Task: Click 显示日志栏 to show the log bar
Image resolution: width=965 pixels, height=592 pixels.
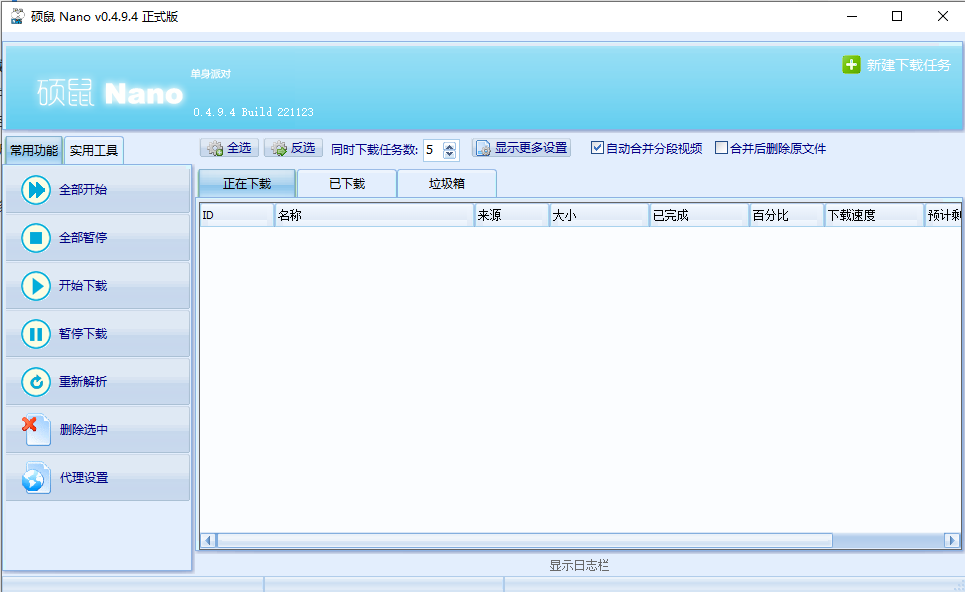Action: tap(579, 566)
